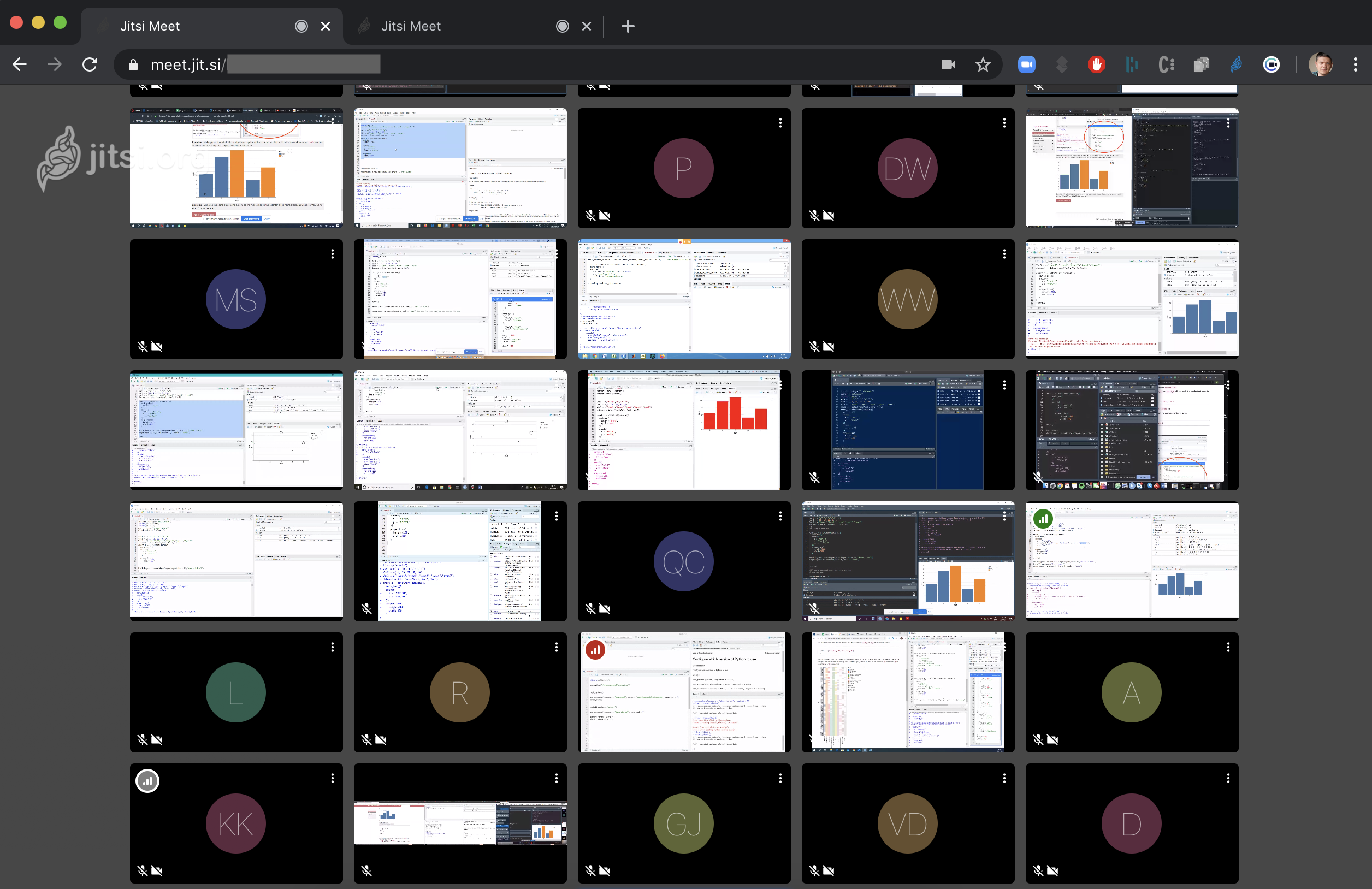The height and width of the screenshot is (889, 1372).
Task: Select participant P avatar tile
Action: coord(684,168)
